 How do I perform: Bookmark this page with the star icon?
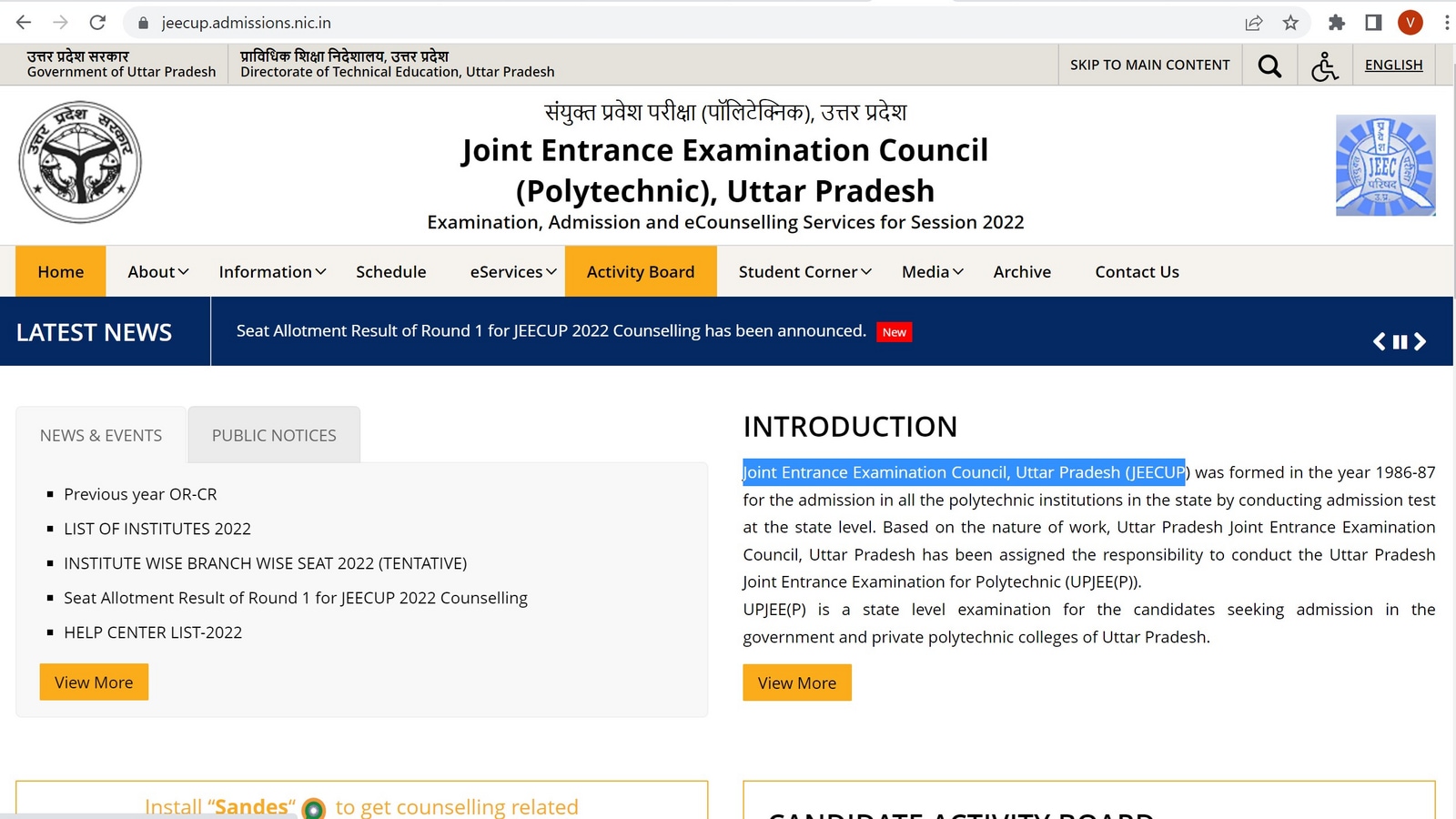[x=1291, y=22]
